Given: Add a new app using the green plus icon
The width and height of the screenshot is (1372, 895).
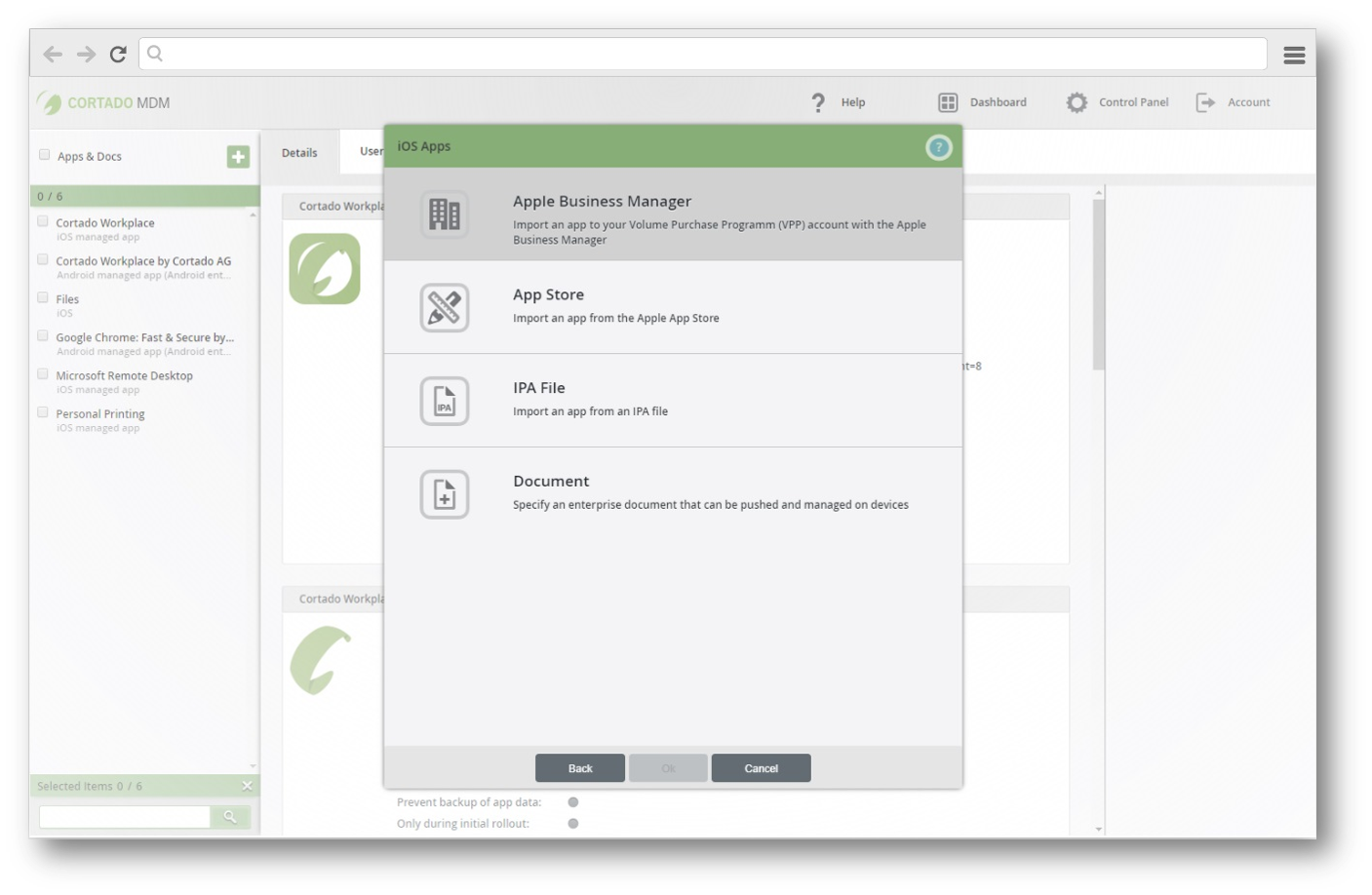Looking at the screenshot, I should [237, 156].
